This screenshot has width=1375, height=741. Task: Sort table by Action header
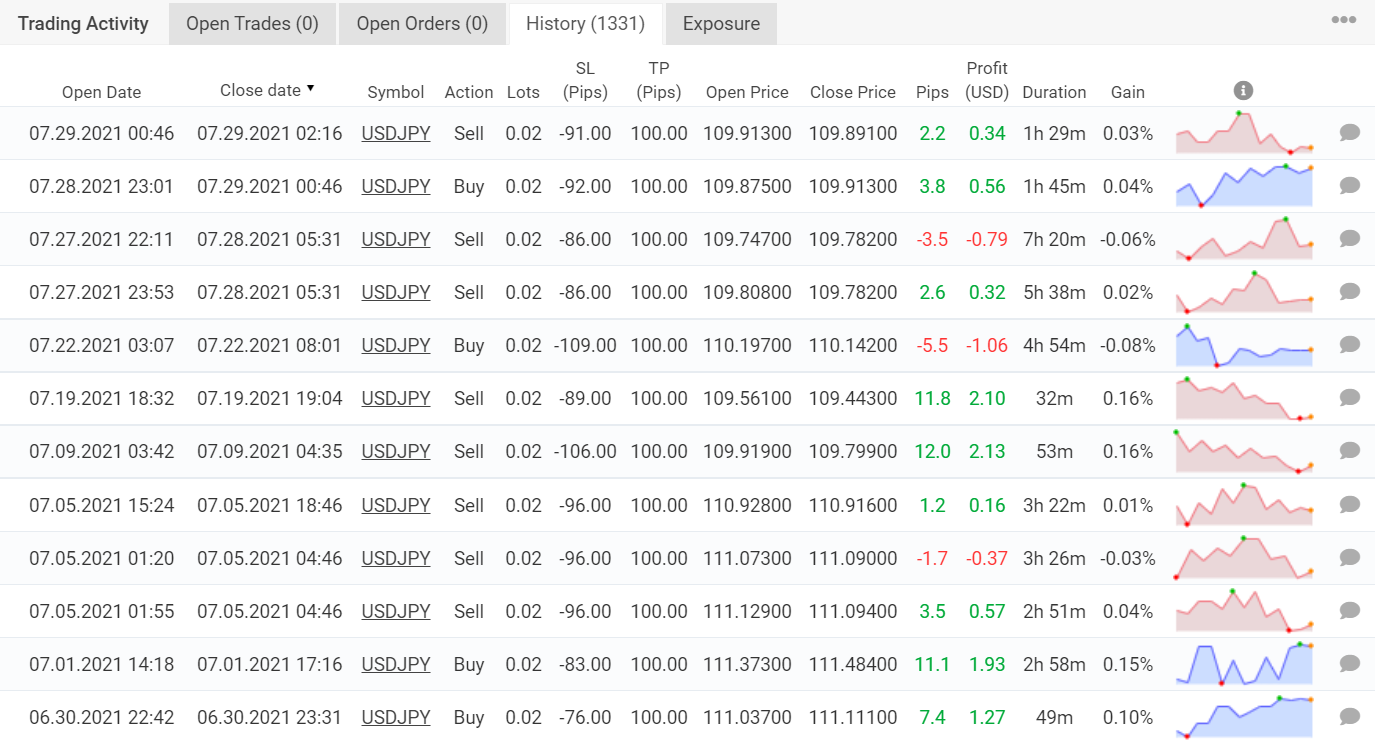pyautogui.click(x=469, y=92)
